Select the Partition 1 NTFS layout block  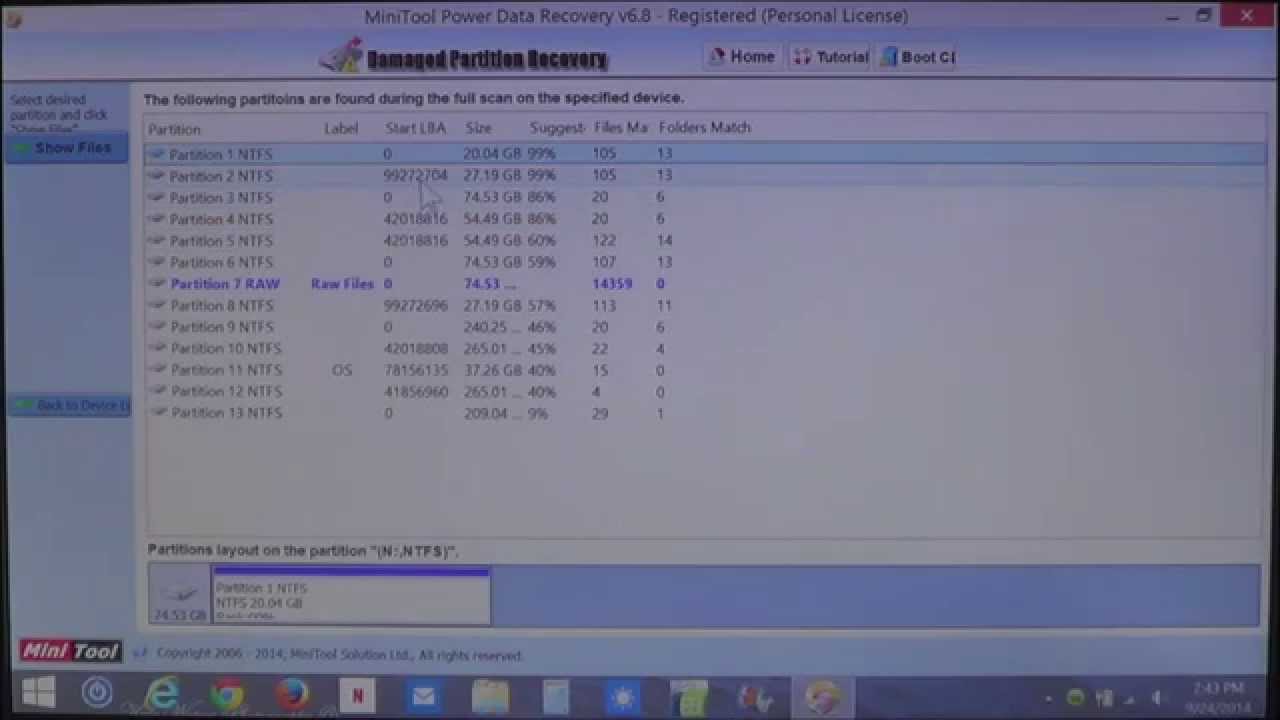tap(351, 596)
